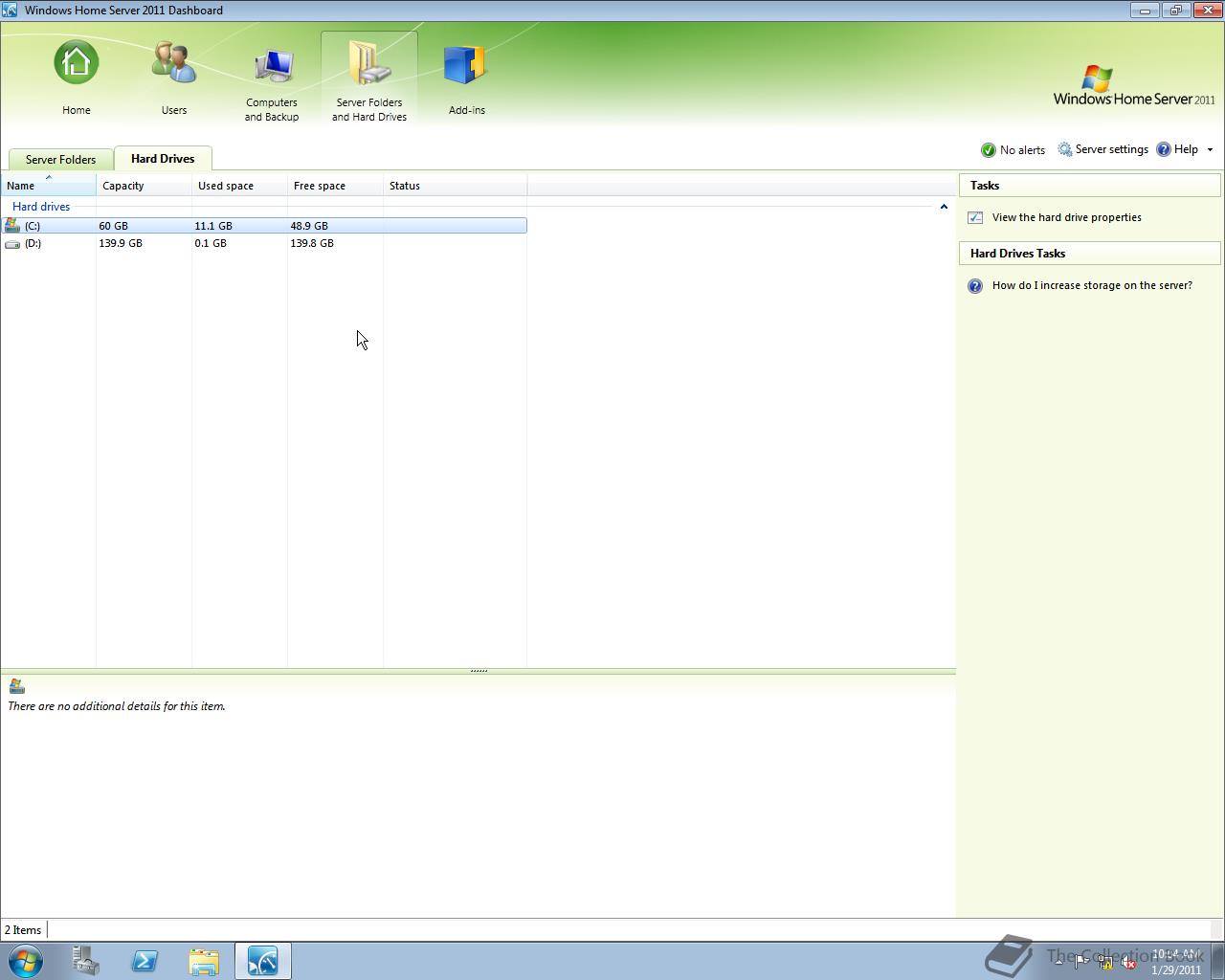The image size is (1225, 980).
Task: Click the 60 GB capacity cell
Action: pyautogui.click(x=113, y=226)
